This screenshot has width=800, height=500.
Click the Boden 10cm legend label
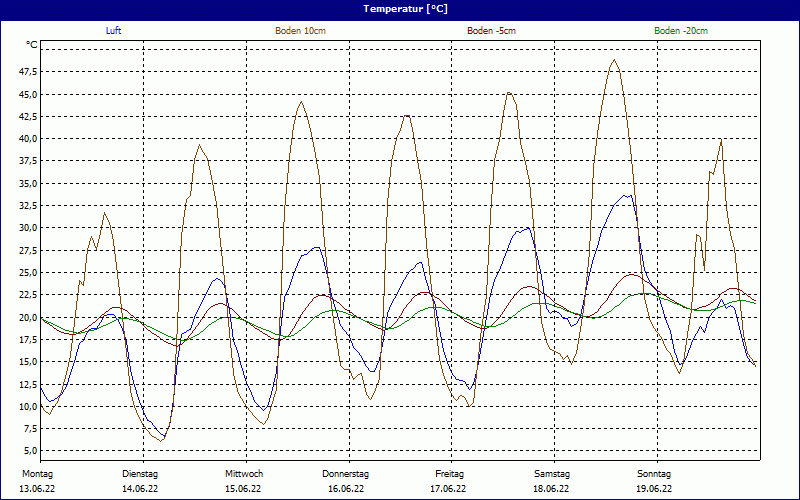click(x=301, y=31)
